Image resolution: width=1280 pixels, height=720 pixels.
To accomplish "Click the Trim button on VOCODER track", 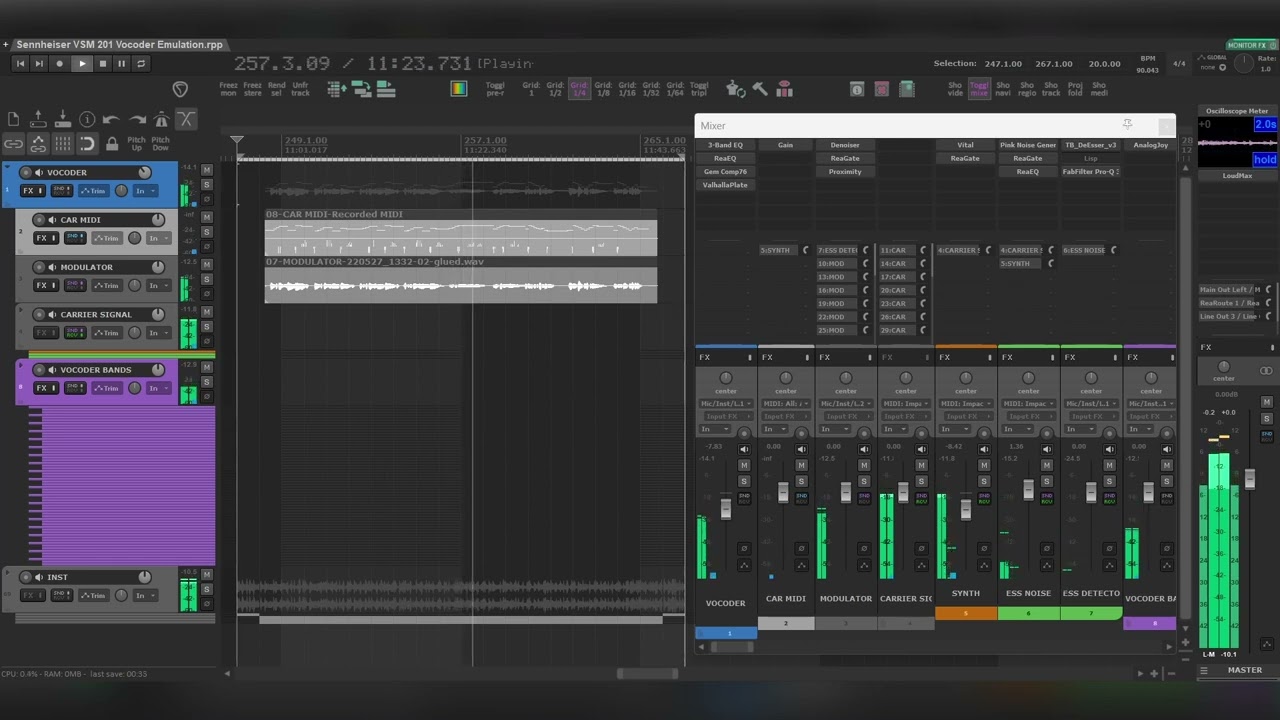I will 94,191.
